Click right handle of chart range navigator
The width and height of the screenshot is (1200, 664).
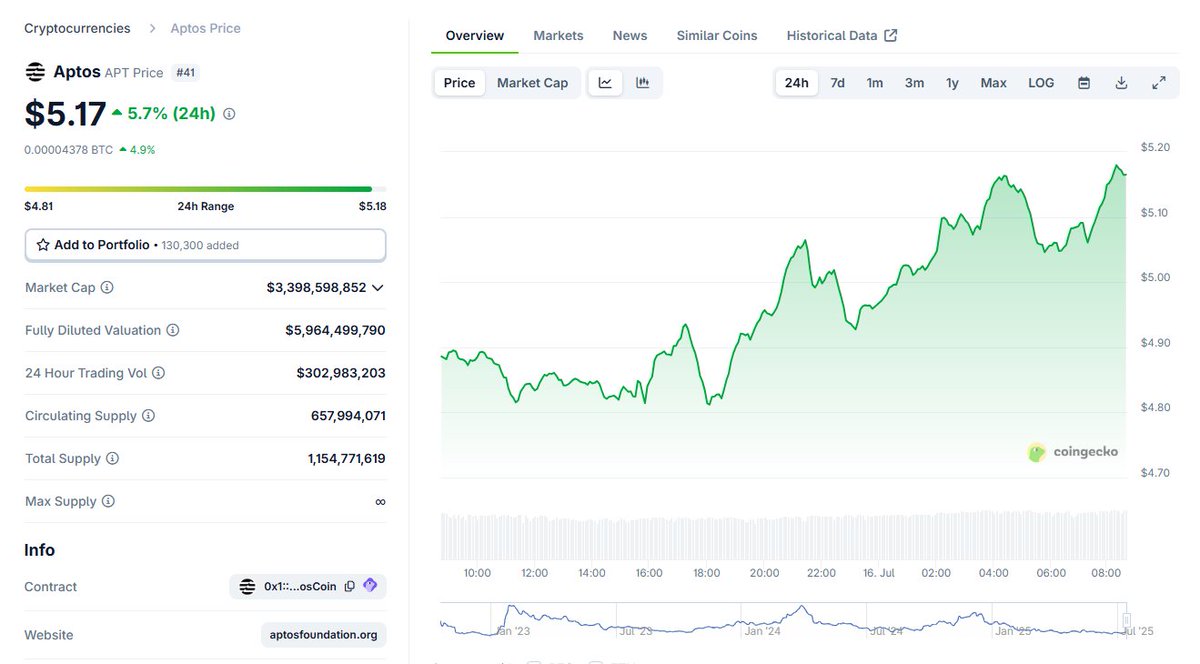(x=1126, y=619)
